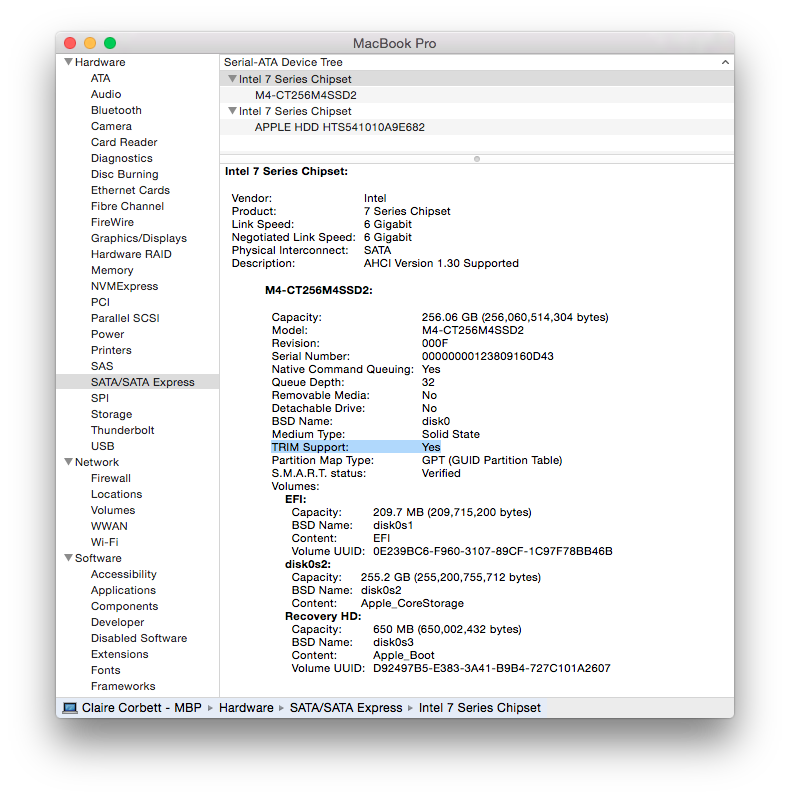Click the yellow minimize window button
Screen dimensions: 790x798
click(x=90, y=43)
